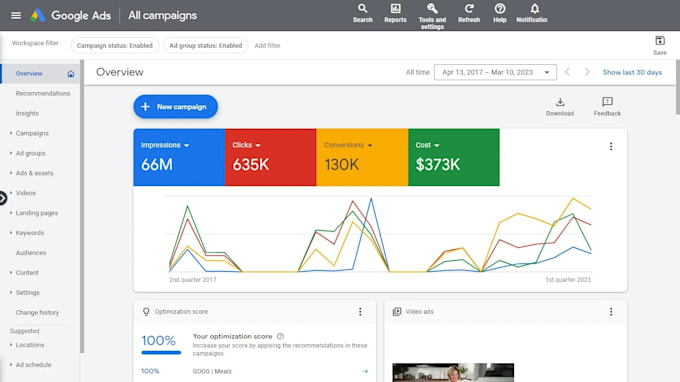Screen dimensions: 680x382
Task: Click the Video ads card icon
Action: click(397, 312)
